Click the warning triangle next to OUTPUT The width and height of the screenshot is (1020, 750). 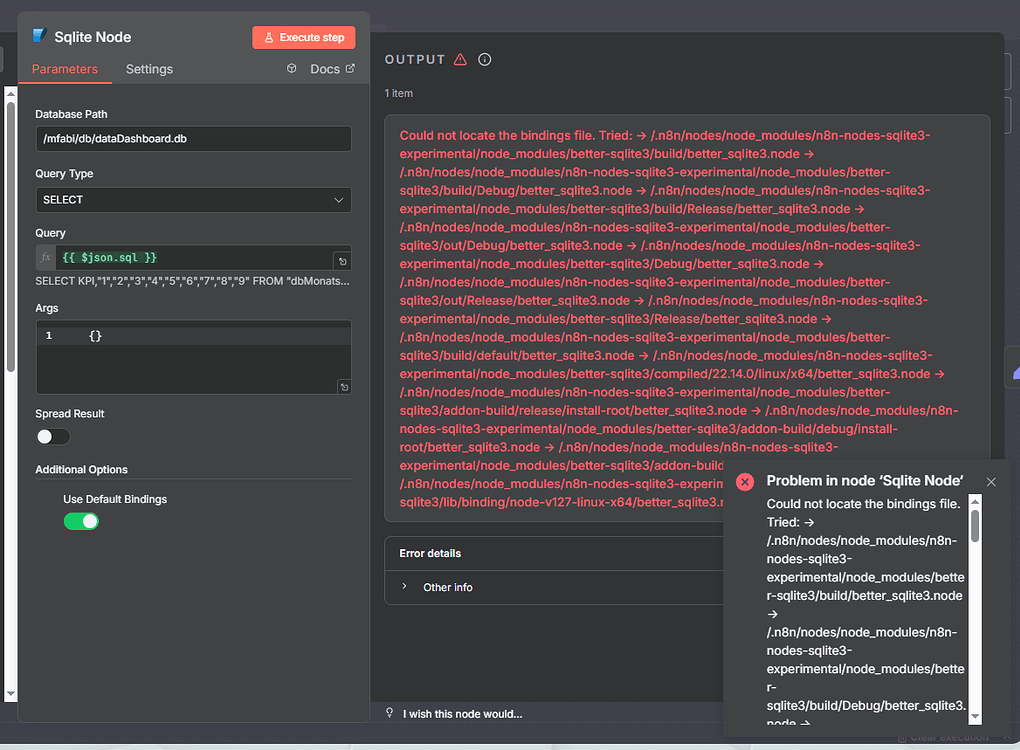pos(458,59)
